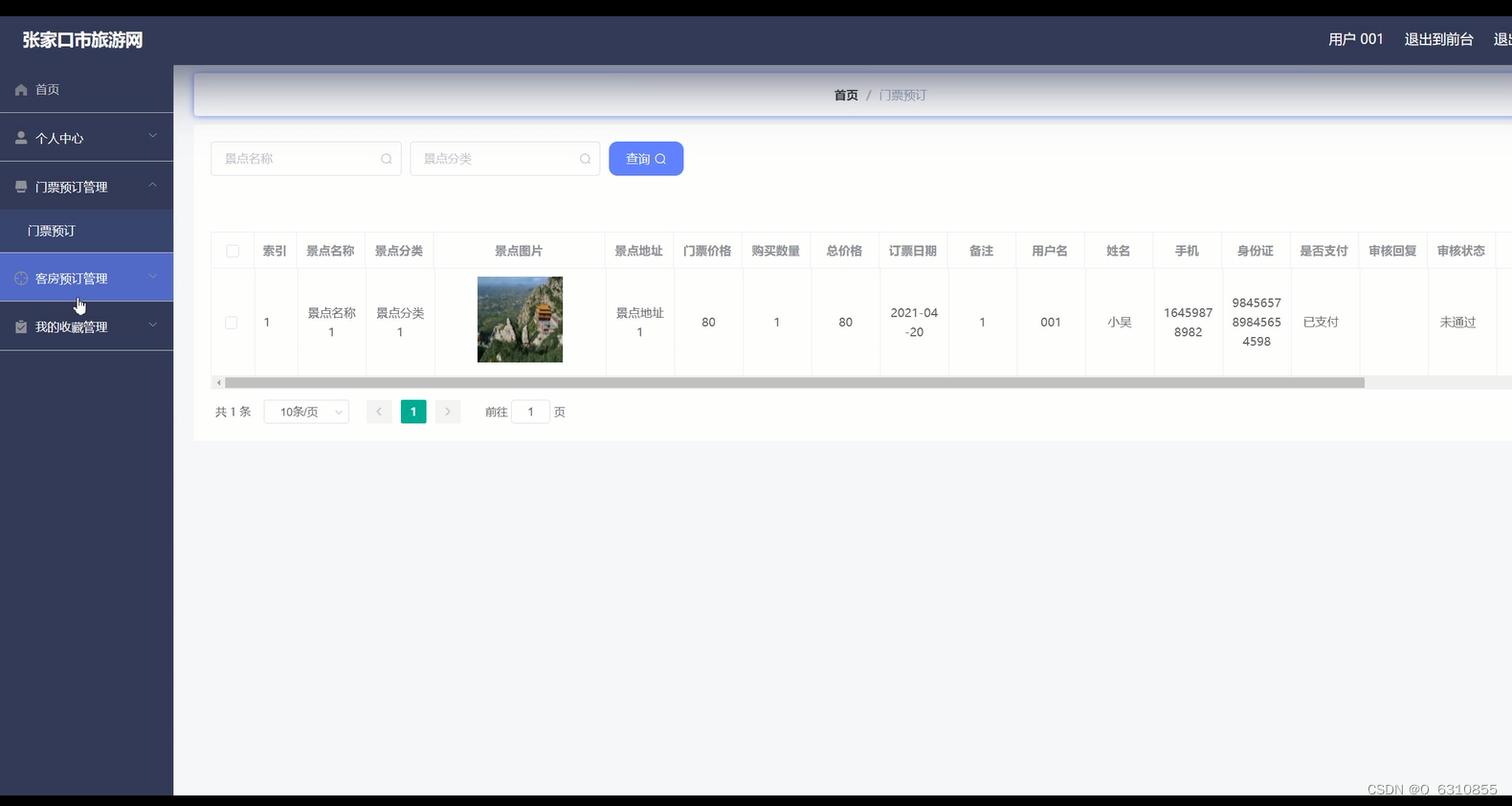The height and width of the screenshot is (806, 1512).
Task: Click the 身份证 column header
Action: (1256, 251)
